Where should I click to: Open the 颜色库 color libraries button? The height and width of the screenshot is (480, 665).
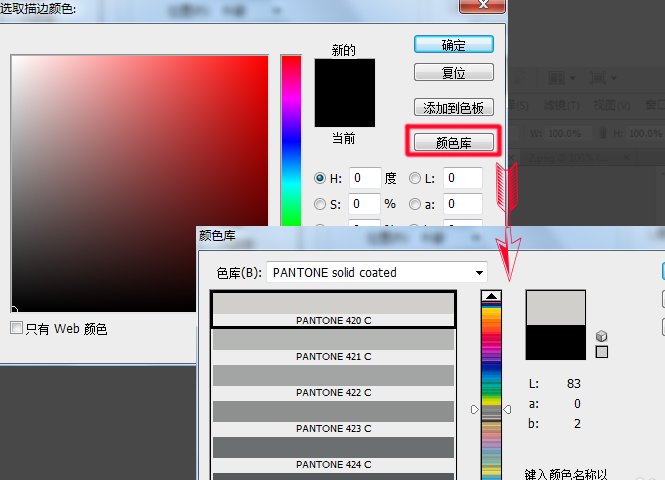453,142
